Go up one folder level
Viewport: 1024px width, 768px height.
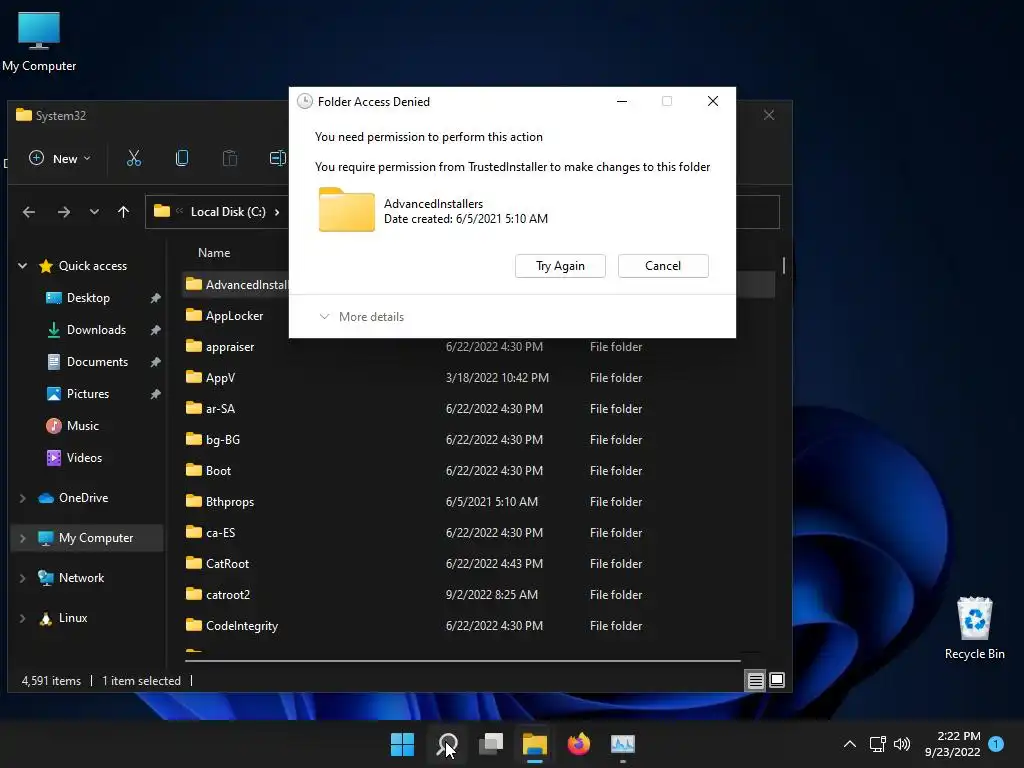[123, 212]
